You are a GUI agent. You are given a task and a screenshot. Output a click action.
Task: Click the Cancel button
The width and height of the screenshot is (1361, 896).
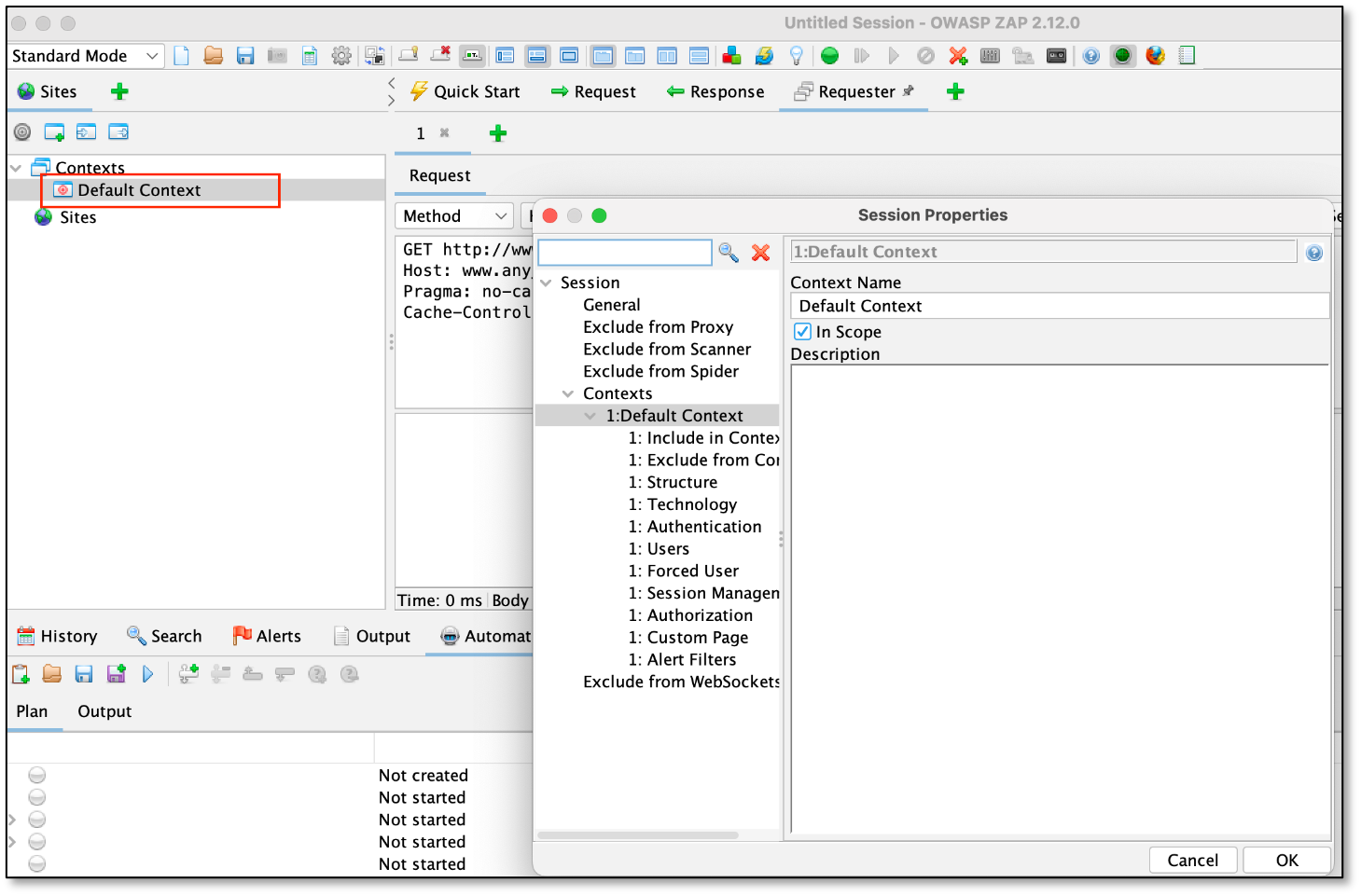pos(1193,861)
